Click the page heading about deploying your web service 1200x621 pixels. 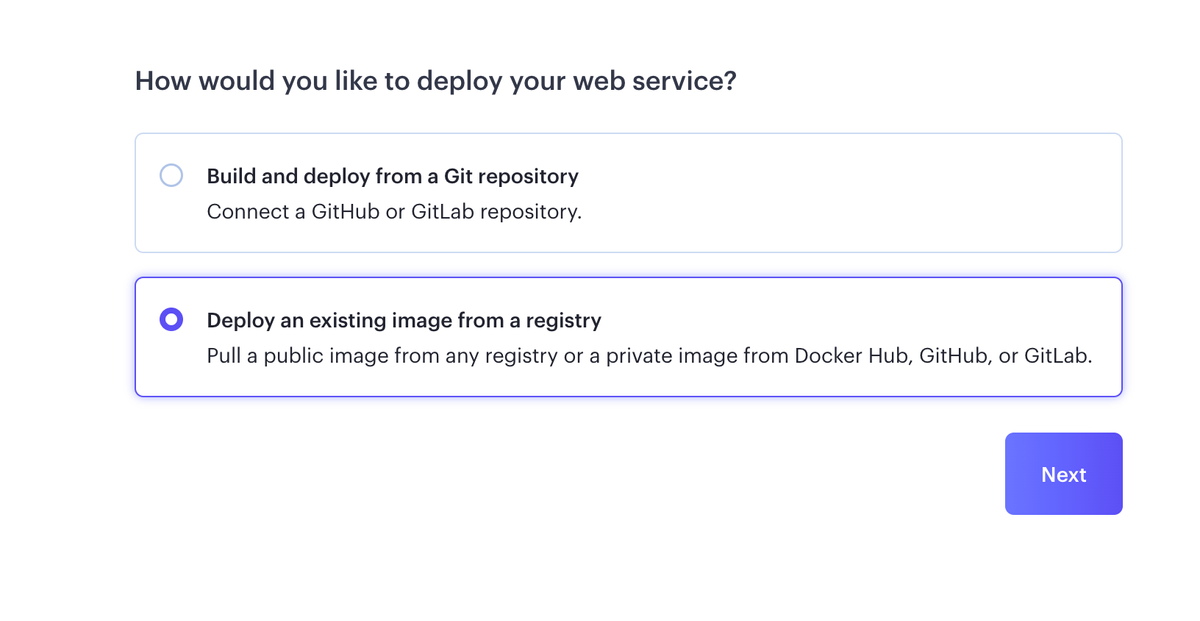(x=435, y=81)
